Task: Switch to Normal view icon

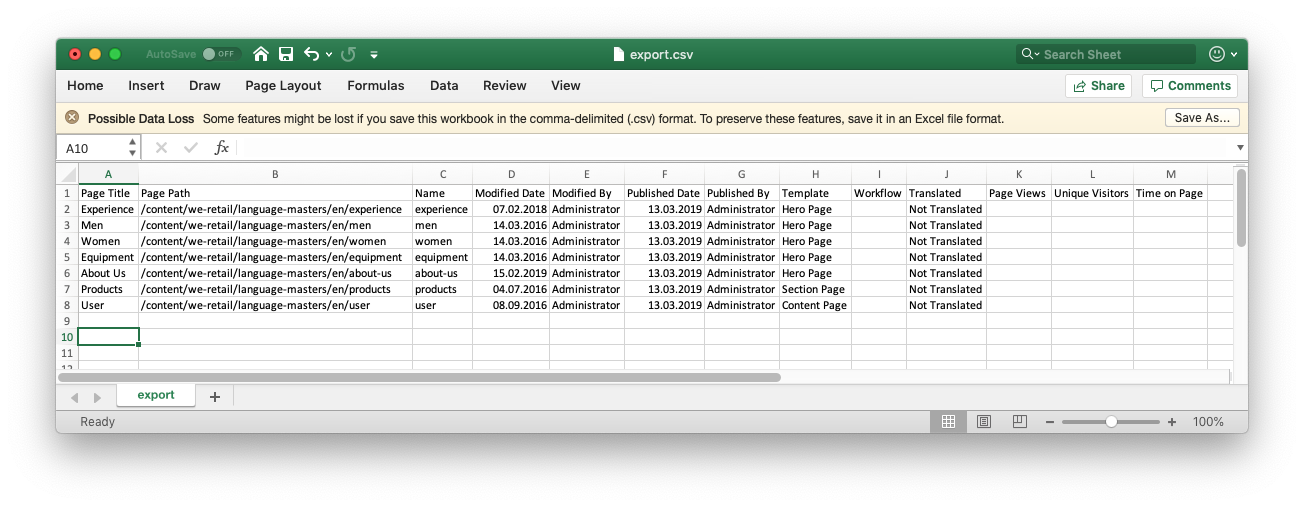Action: point(949,422)
